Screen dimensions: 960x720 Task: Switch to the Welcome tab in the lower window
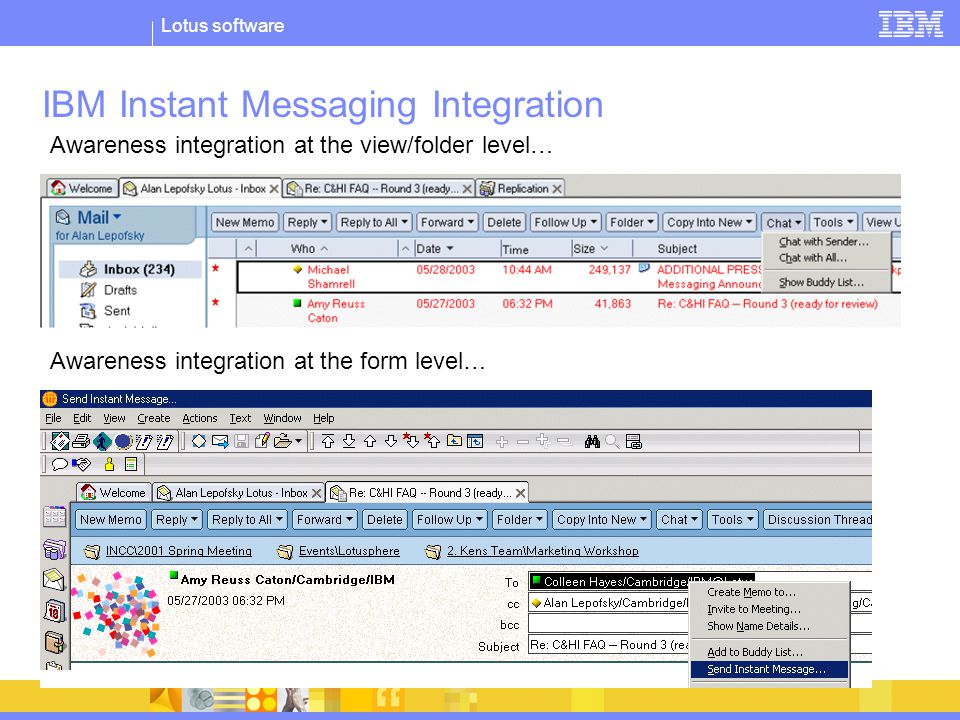[x=114, y=492]
